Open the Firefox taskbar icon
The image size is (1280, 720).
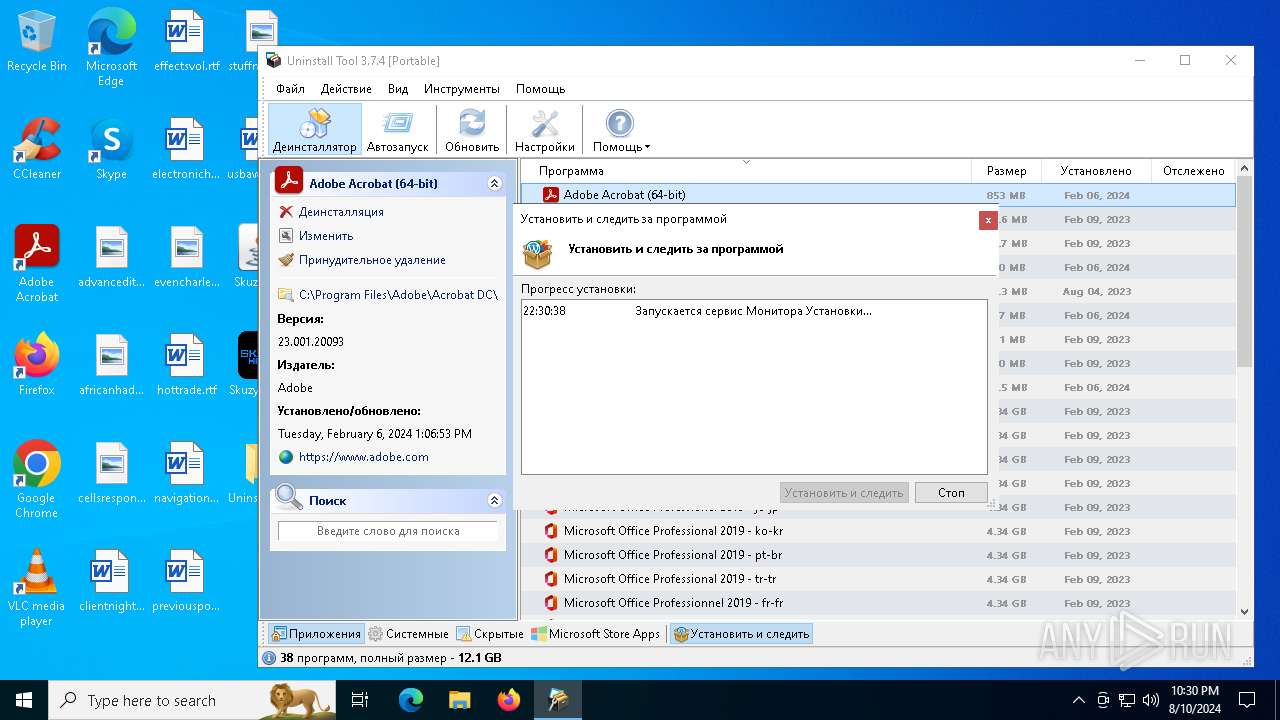(508, 700)
